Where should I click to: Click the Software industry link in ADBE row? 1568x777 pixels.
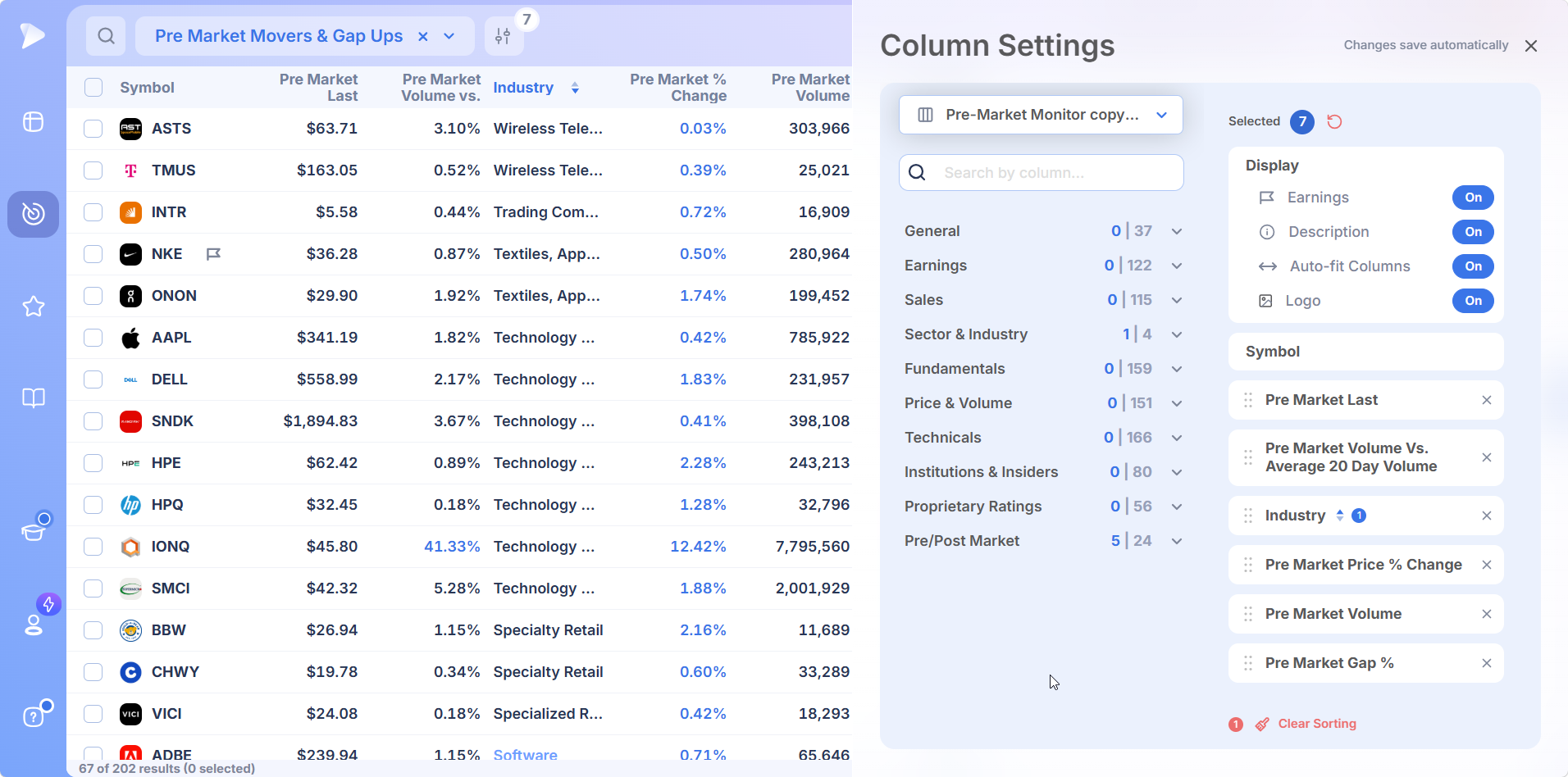(x=525, y=755)
